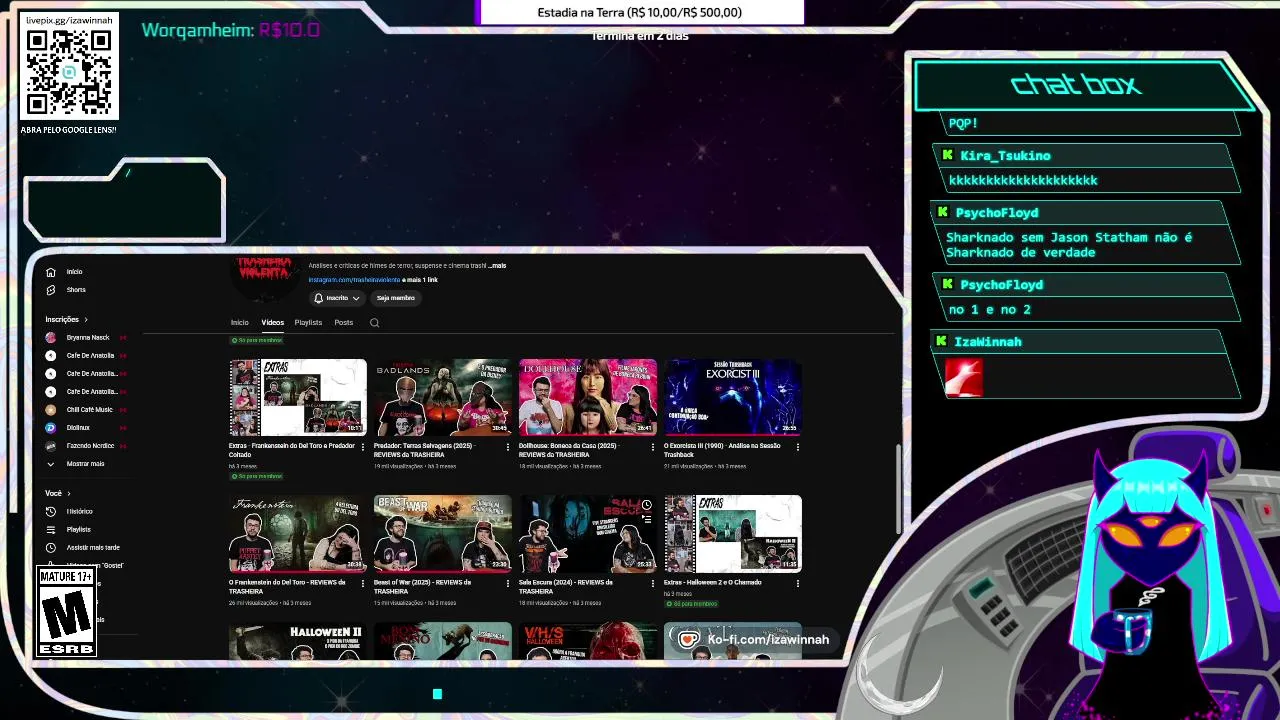Screen dimensions: 1280x720
Task: Click the 'Termina em 2 dias' text
Action: click(640, 36)
